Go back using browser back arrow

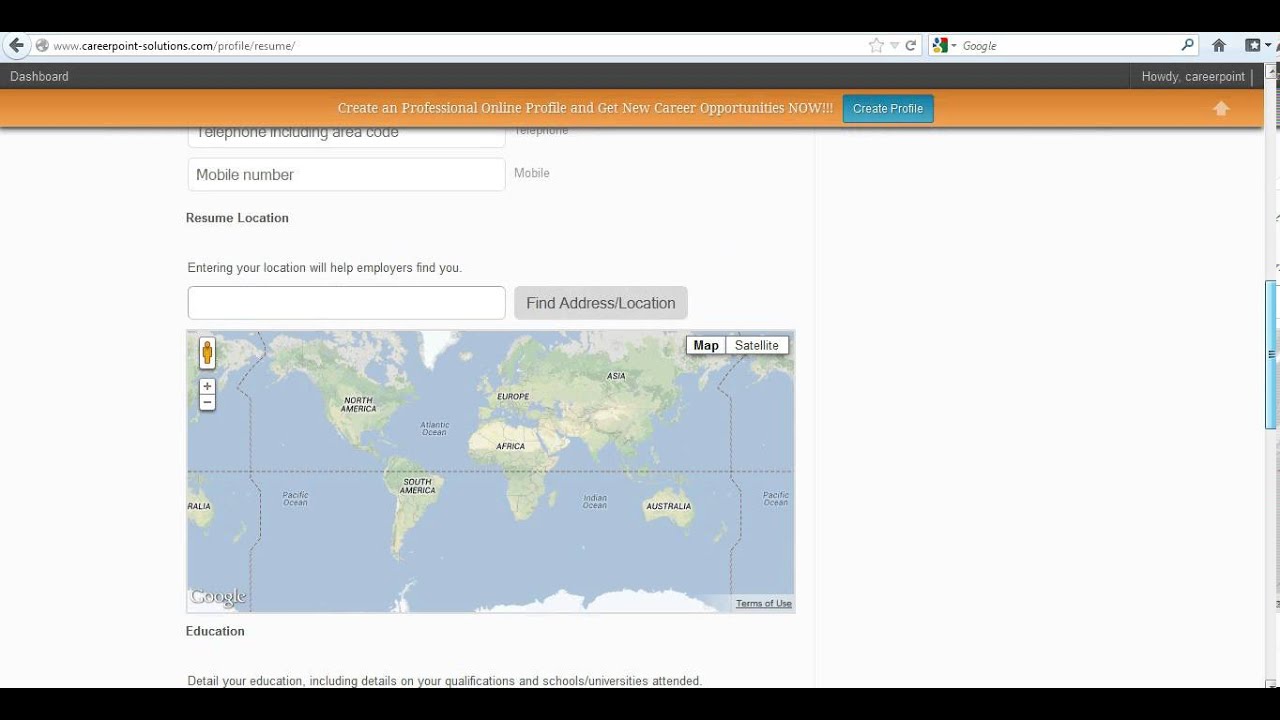pyautogui.click(x=15, y=45)
